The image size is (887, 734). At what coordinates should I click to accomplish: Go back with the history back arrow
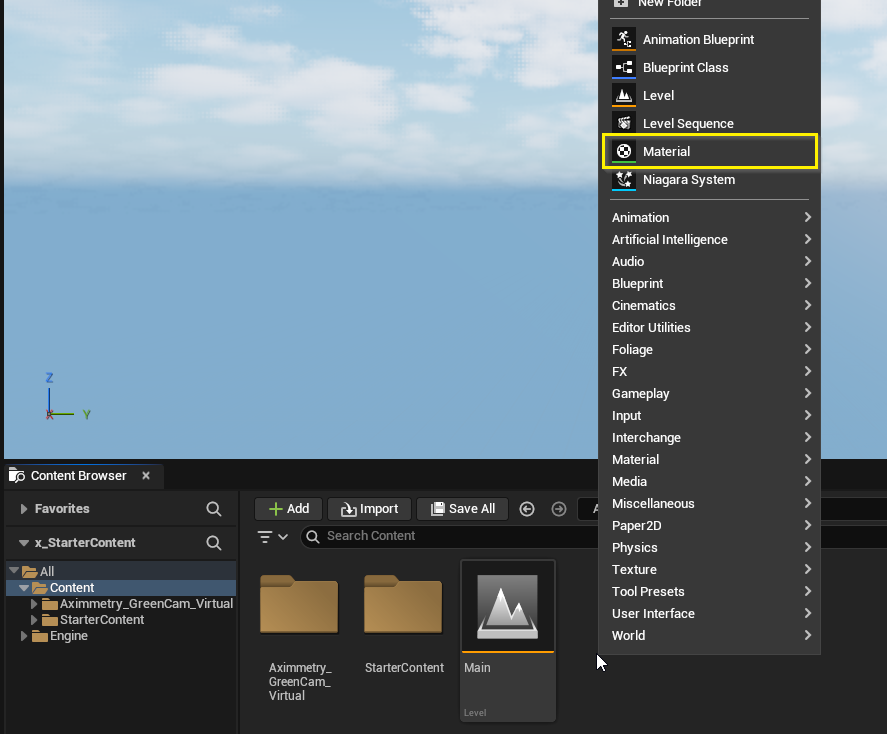pyautogui.click(x=527, y=509)
